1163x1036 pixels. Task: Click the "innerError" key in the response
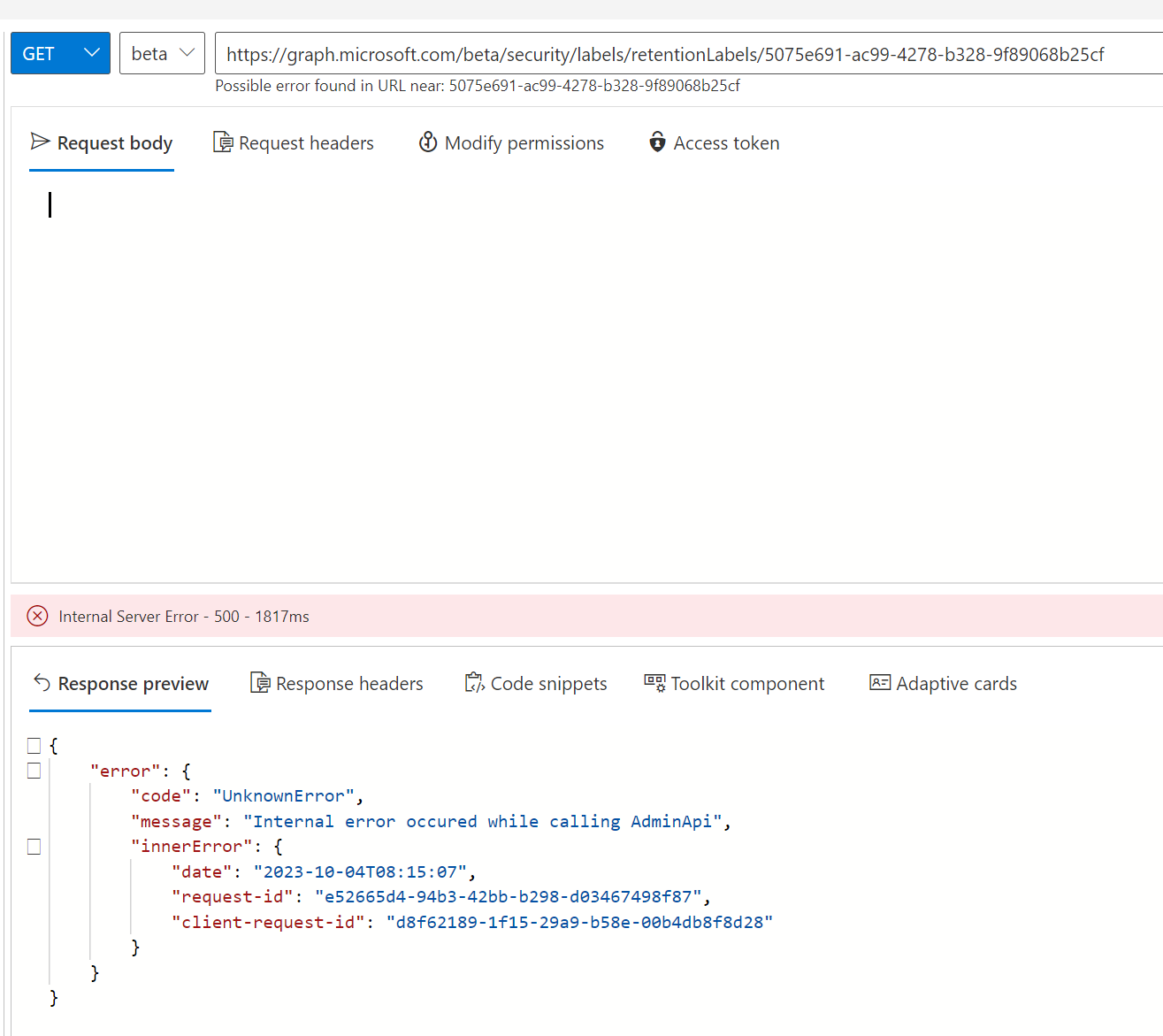point(192,847)
